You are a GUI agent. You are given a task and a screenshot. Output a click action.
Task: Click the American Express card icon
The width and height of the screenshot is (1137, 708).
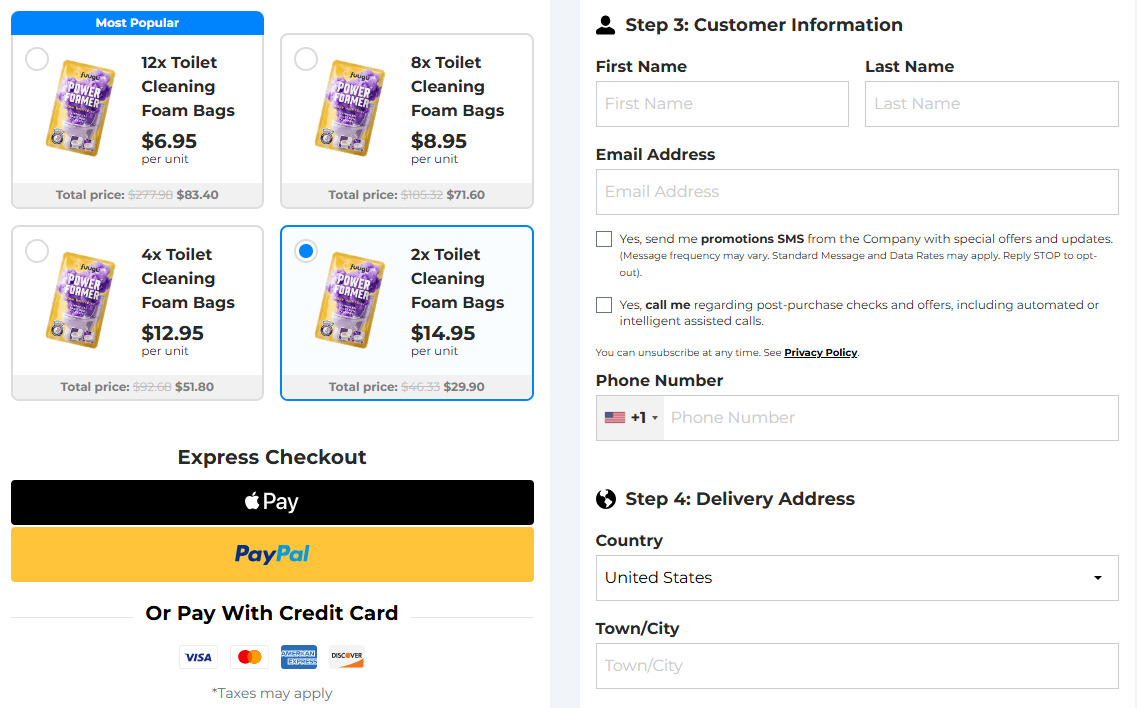(299, 656)
